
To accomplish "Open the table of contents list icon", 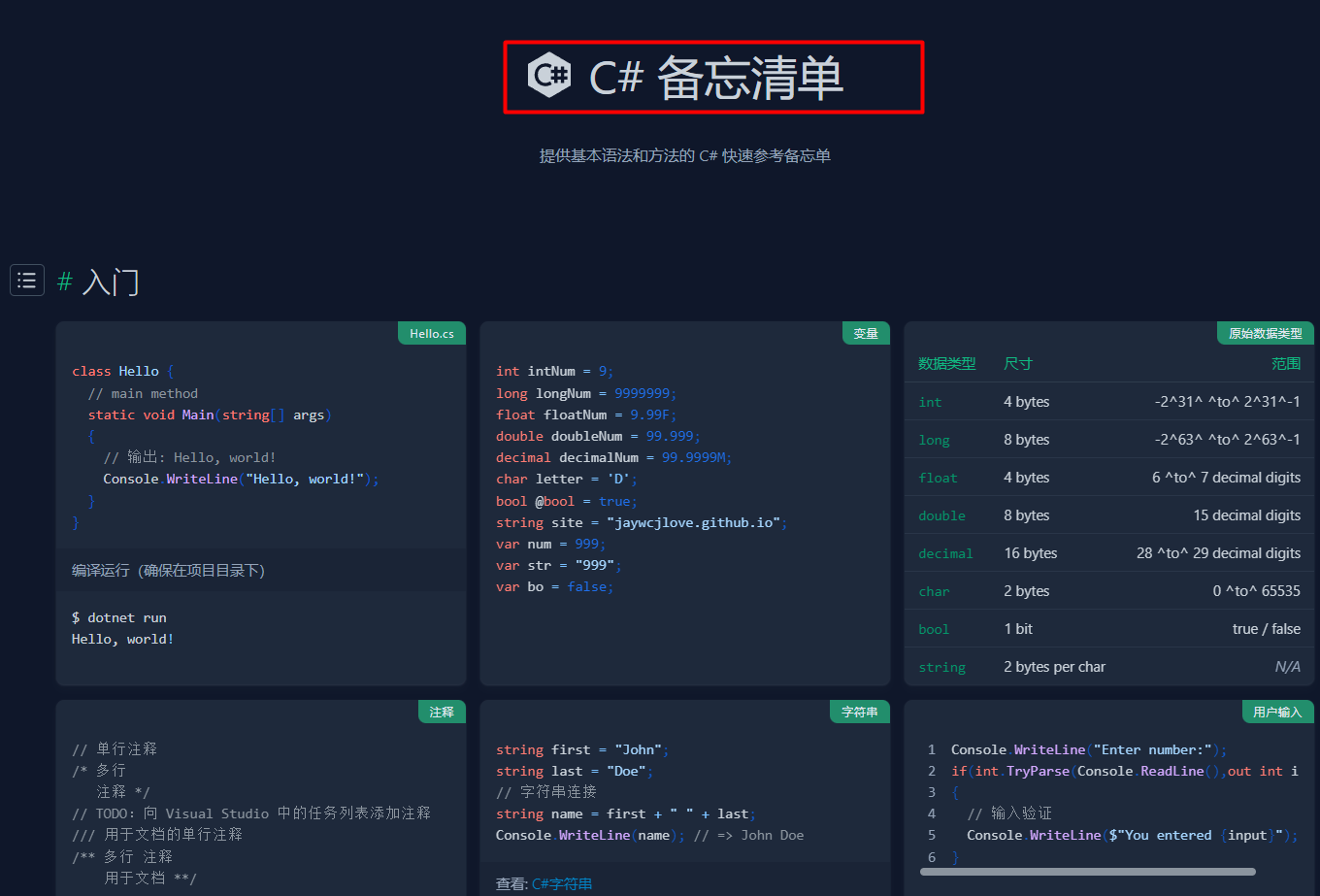I will tap(27, 281).
